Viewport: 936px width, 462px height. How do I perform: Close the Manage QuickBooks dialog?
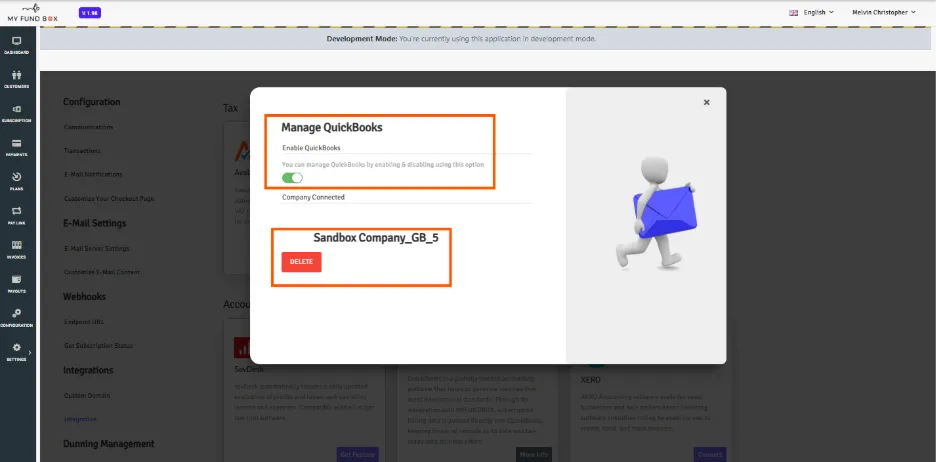coord(706,103)
